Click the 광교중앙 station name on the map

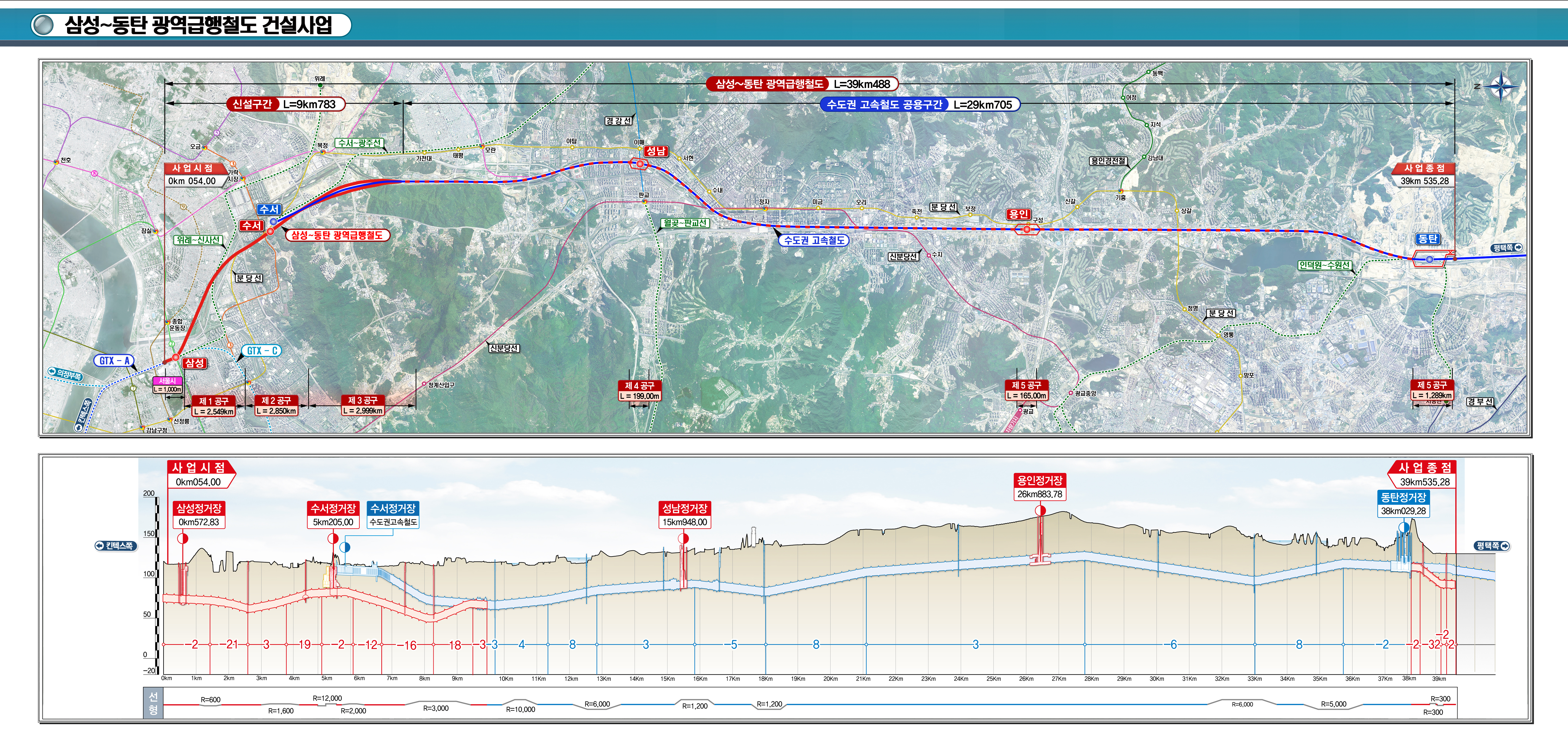(1085, 394)
